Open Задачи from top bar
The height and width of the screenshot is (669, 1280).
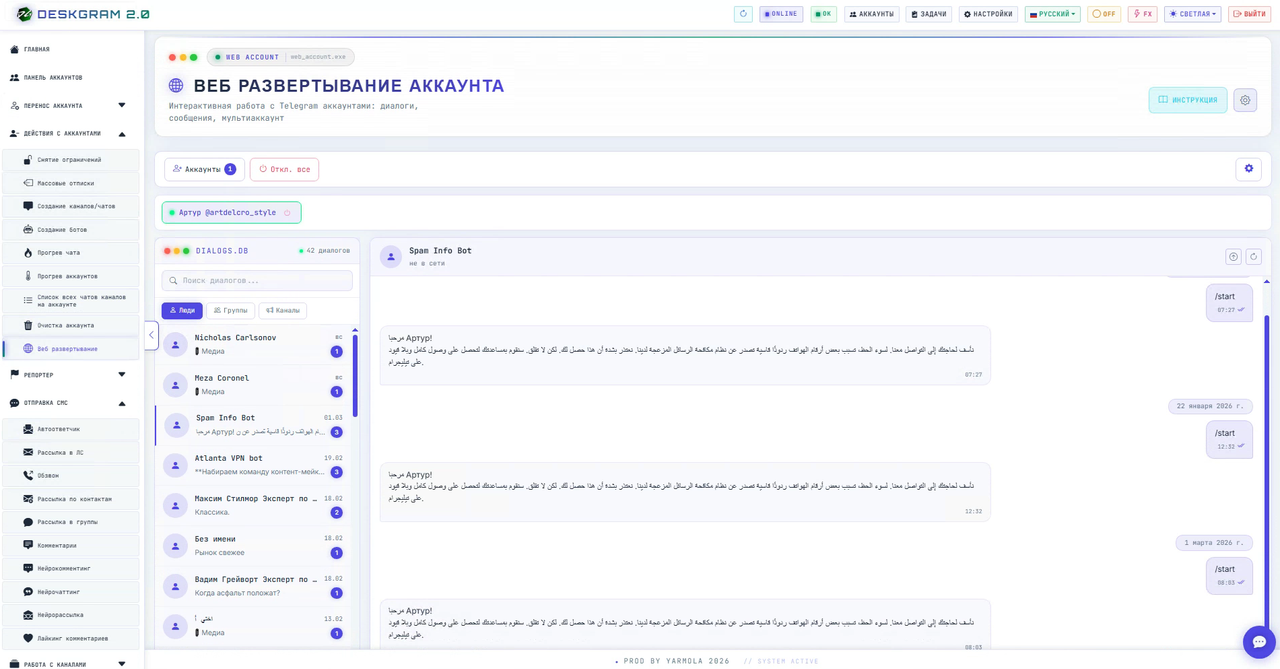[929, 14]
